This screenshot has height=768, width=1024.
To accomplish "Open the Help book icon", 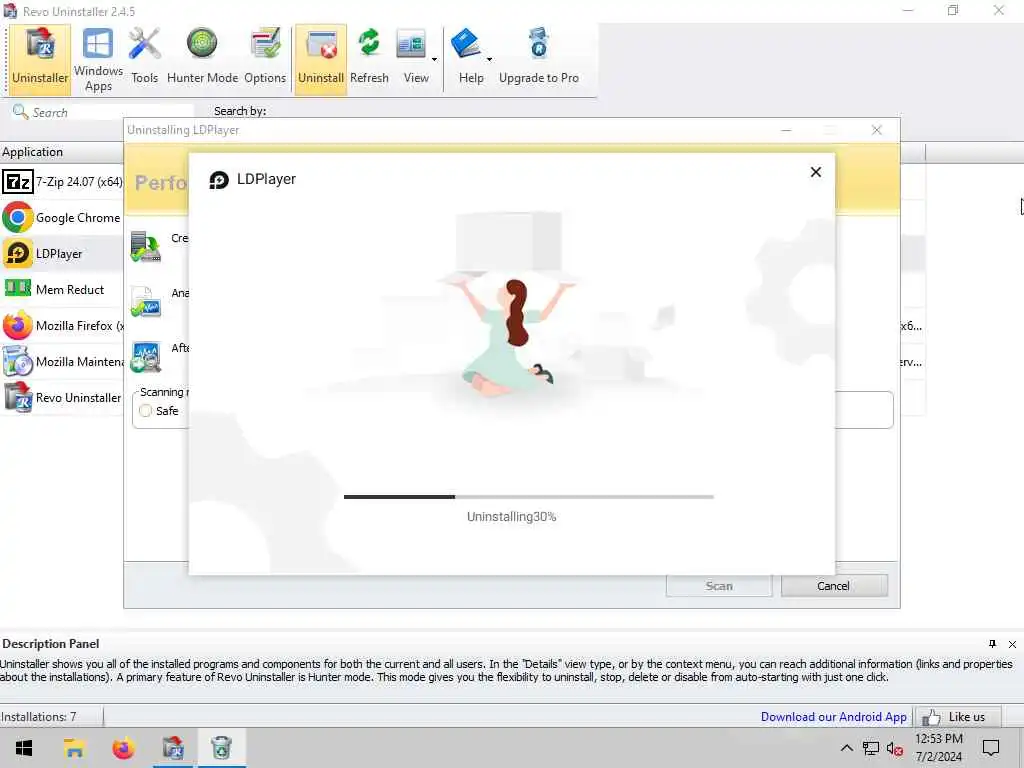I will pos(465,44).
